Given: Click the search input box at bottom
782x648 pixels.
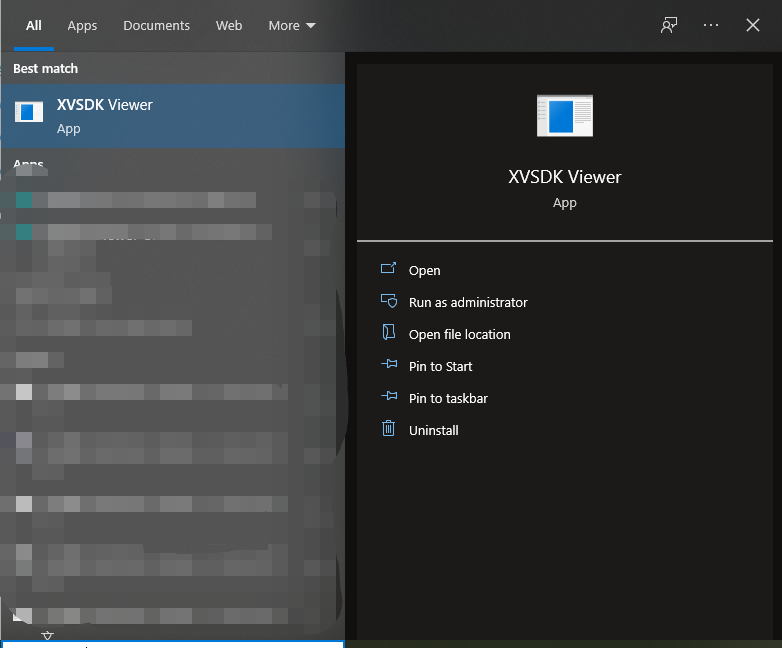Looking at the screenshot, I should [x=173, y=644].
